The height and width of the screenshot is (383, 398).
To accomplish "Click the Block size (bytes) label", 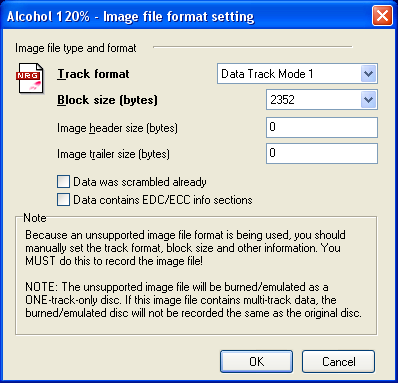I will [x=107, y=100].
